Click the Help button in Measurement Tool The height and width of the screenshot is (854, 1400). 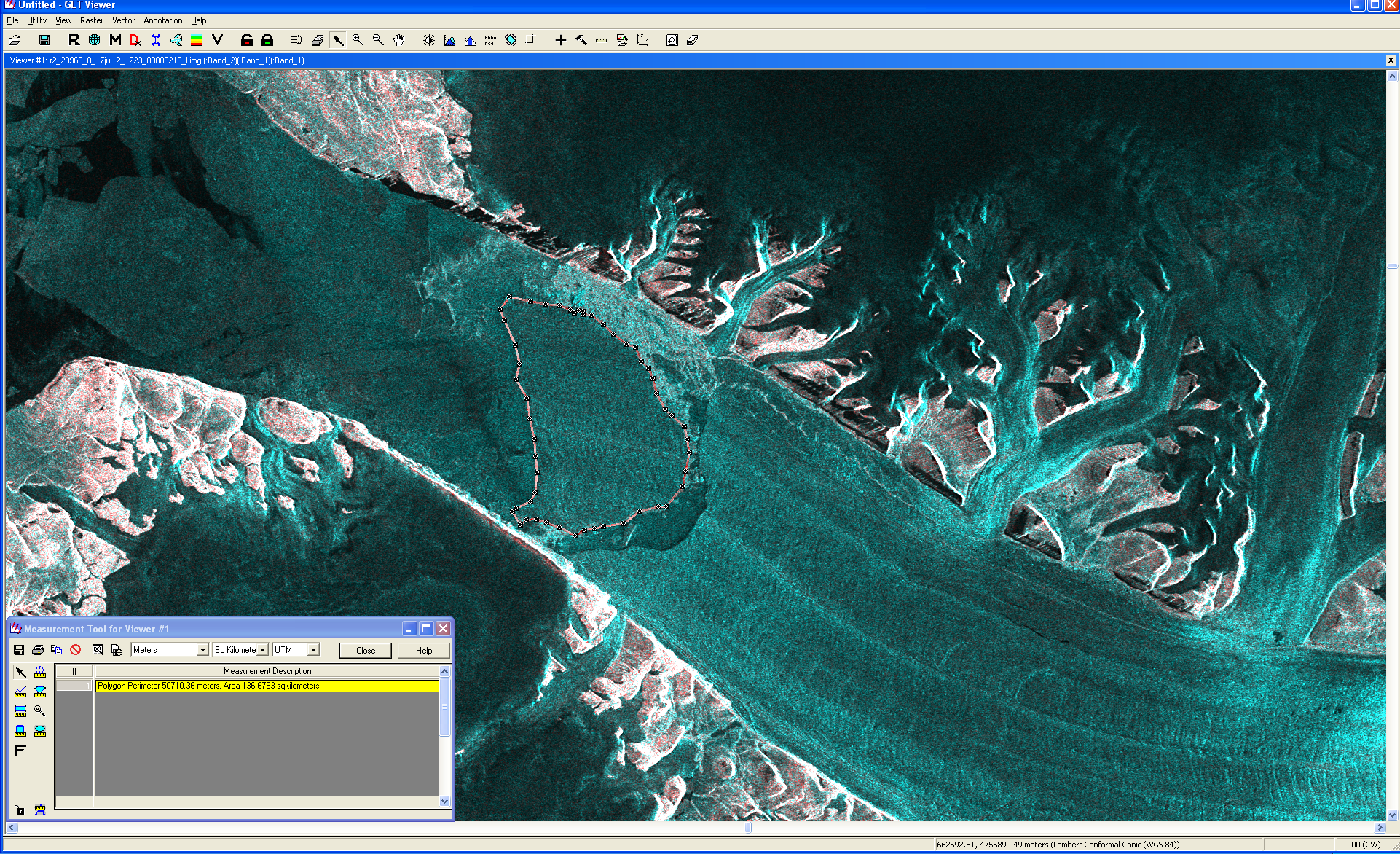click(x=424, y=651)
